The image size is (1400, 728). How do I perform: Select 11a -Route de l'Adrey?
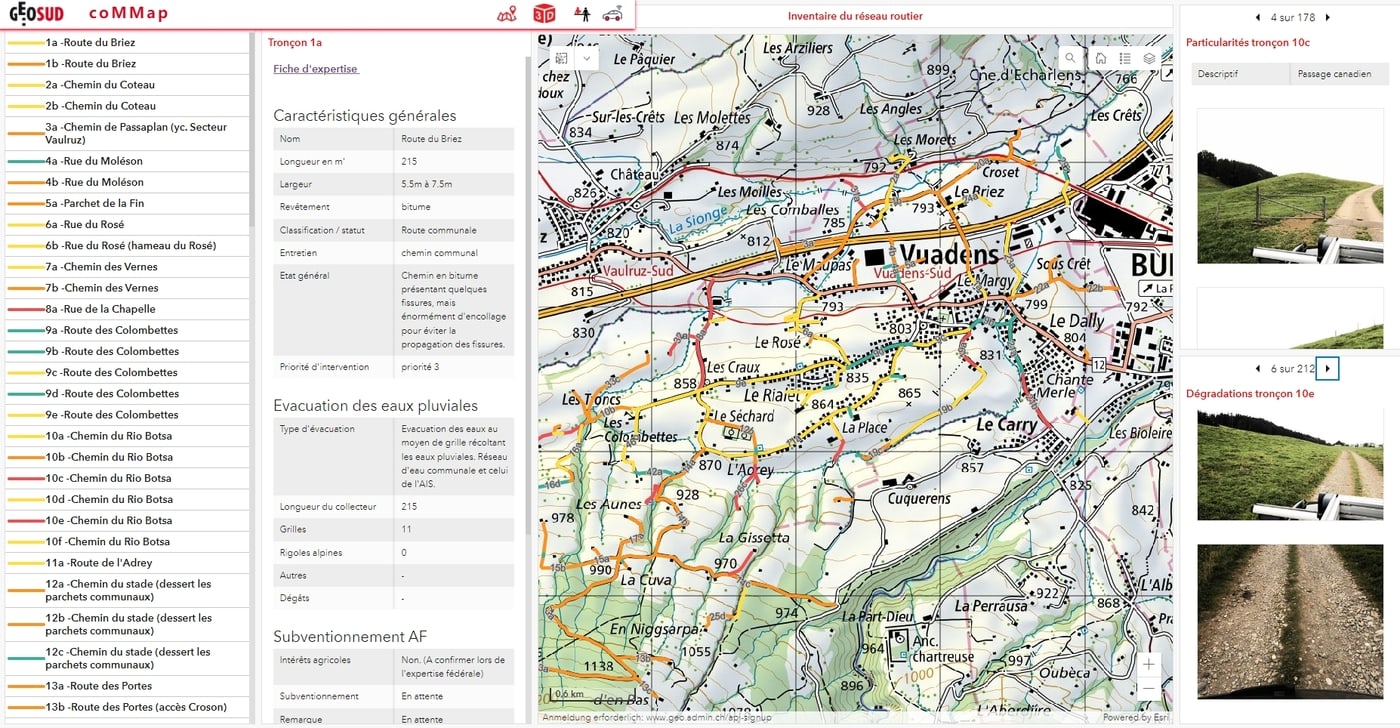pos(98,563)
